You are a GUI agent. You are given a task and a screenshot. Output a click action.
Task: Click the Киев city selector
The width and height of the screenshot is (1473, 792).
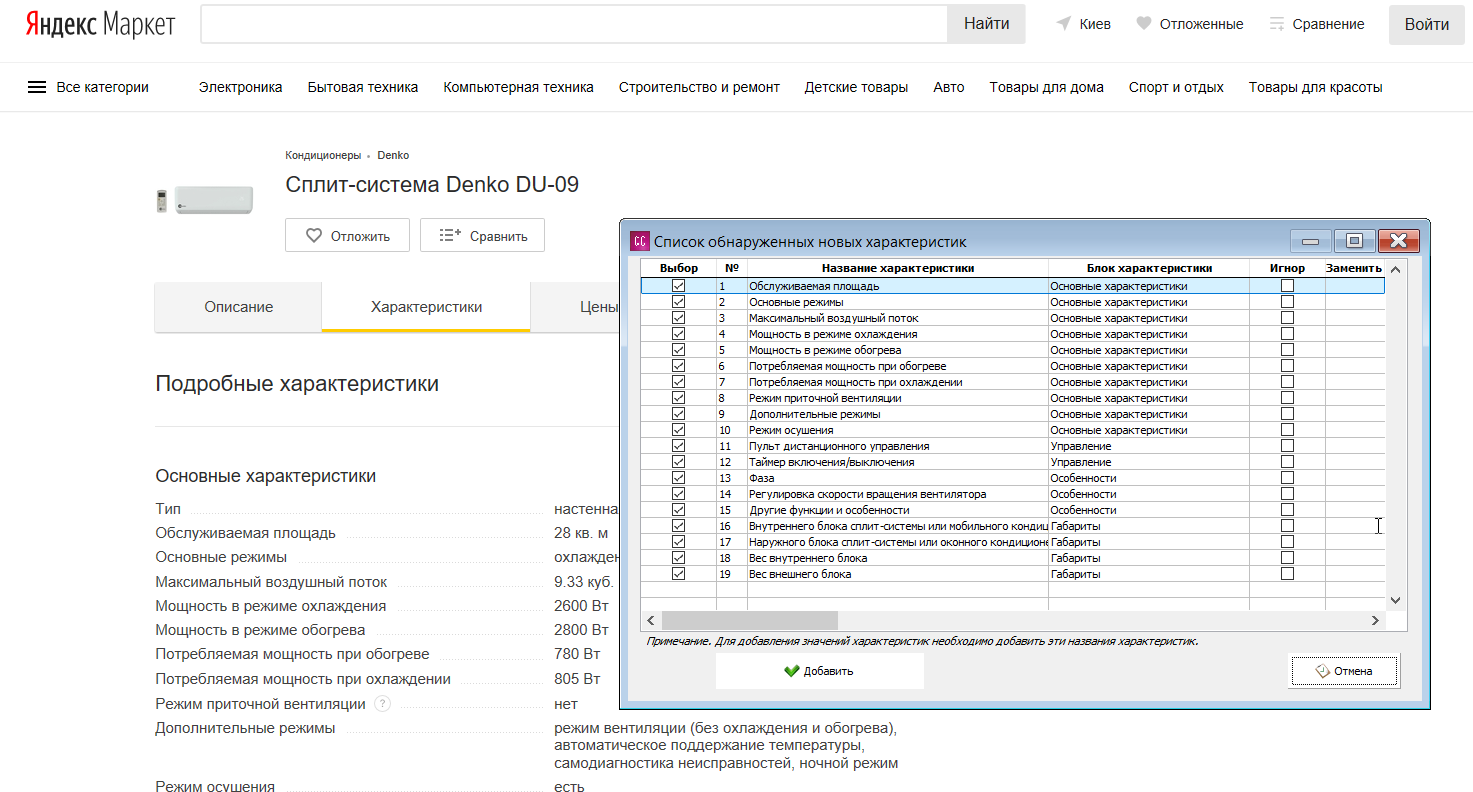[1095, 24]
